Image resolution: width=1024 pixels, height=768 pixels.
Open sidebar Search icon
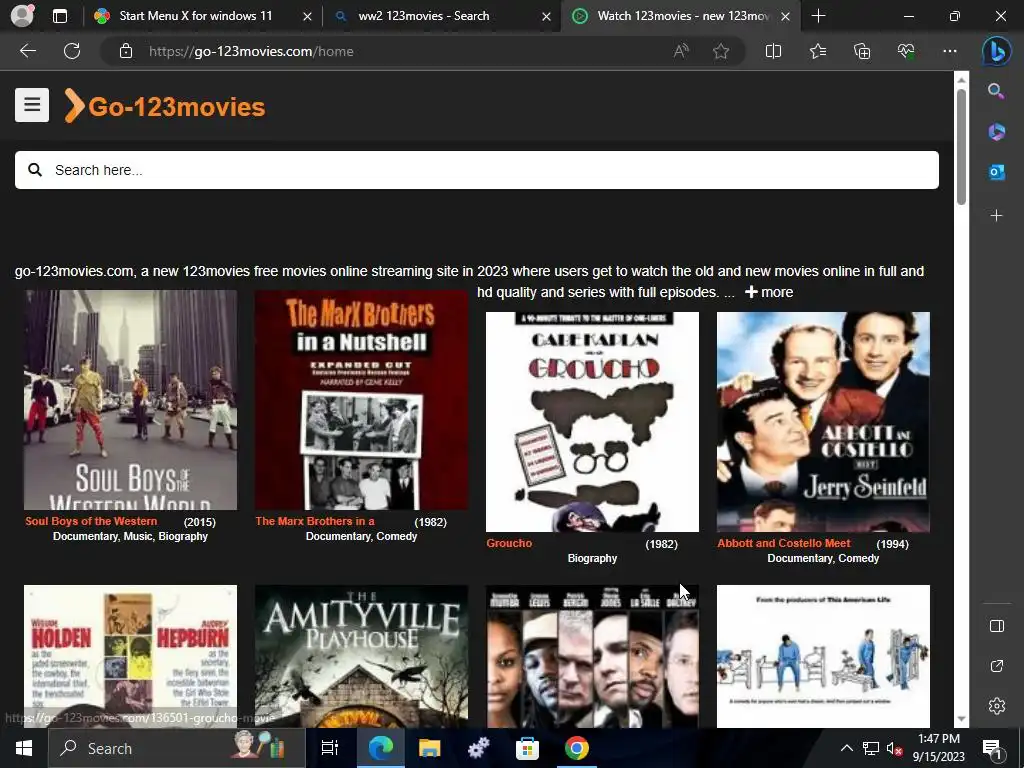click(996, 91)
